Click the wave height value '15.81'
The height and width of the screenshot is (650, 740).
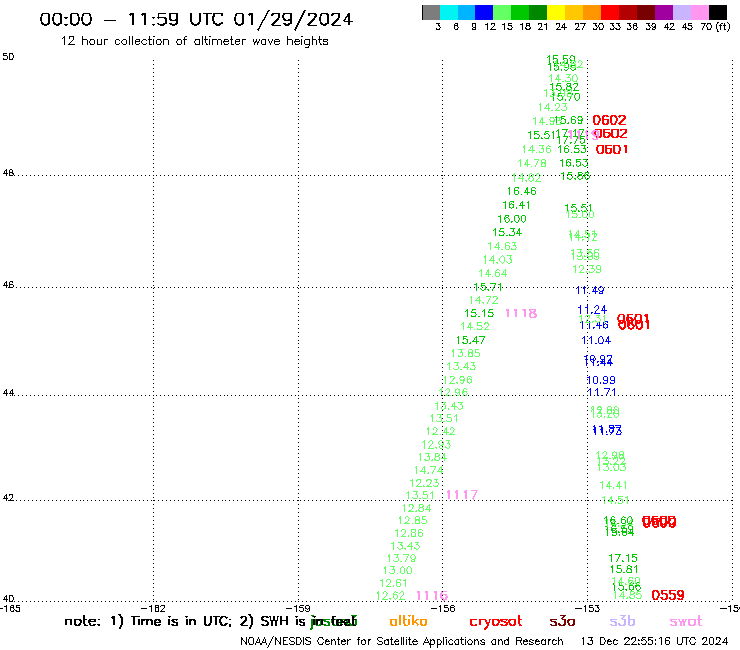[x=624, y=570]
